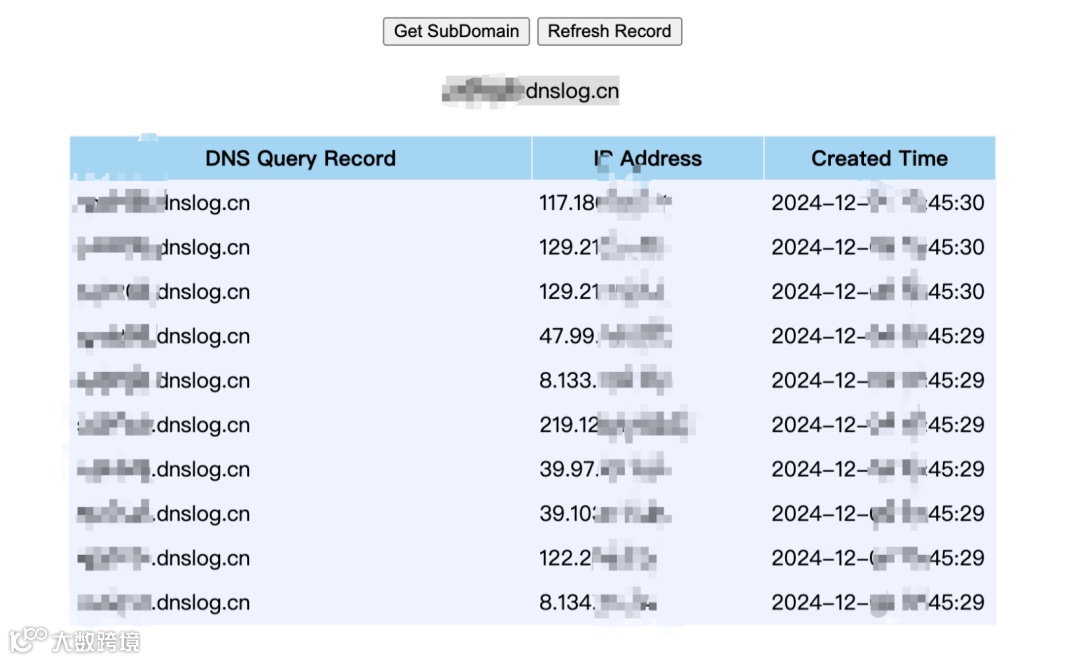Click the created time in the 219.12 row
The image size is (1080, 661).
coord(878,425)
